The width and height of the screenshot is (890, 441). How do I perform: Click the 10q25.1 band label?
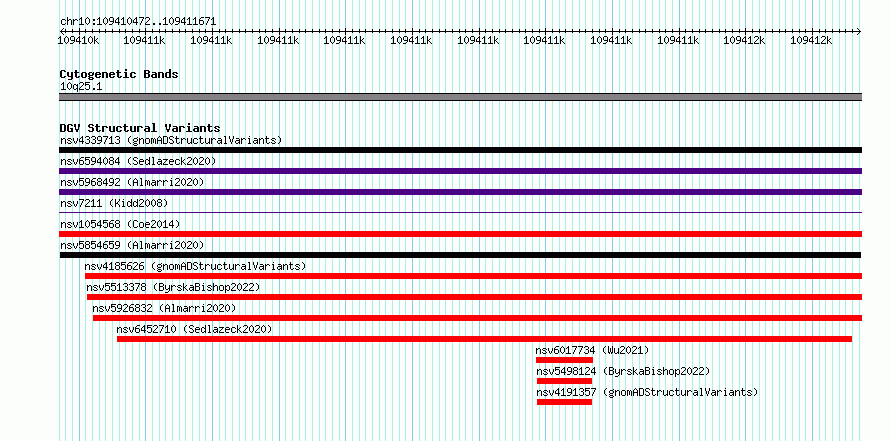coord(81,87)
